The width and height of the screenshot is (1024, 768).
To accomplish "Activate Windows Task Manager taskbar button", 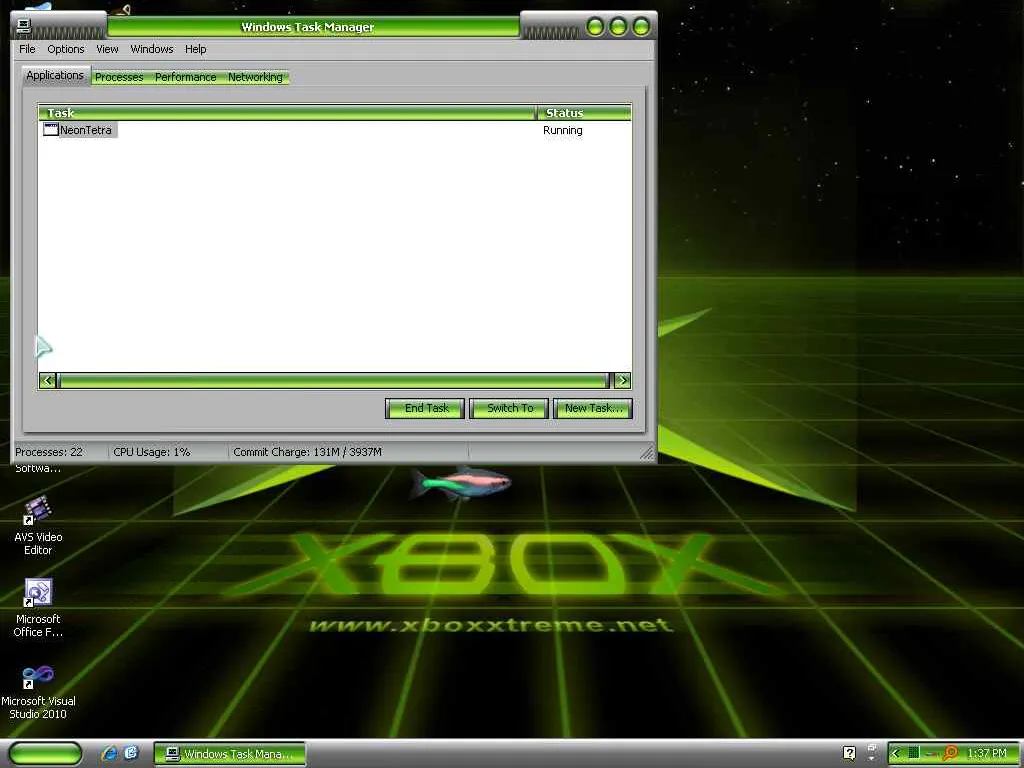I will click(x=230, y=754).
